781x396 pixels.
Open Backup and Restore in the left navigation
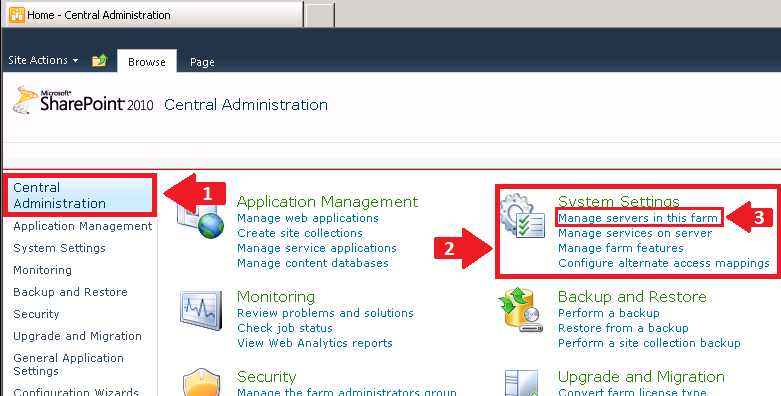tap(70, 292)
